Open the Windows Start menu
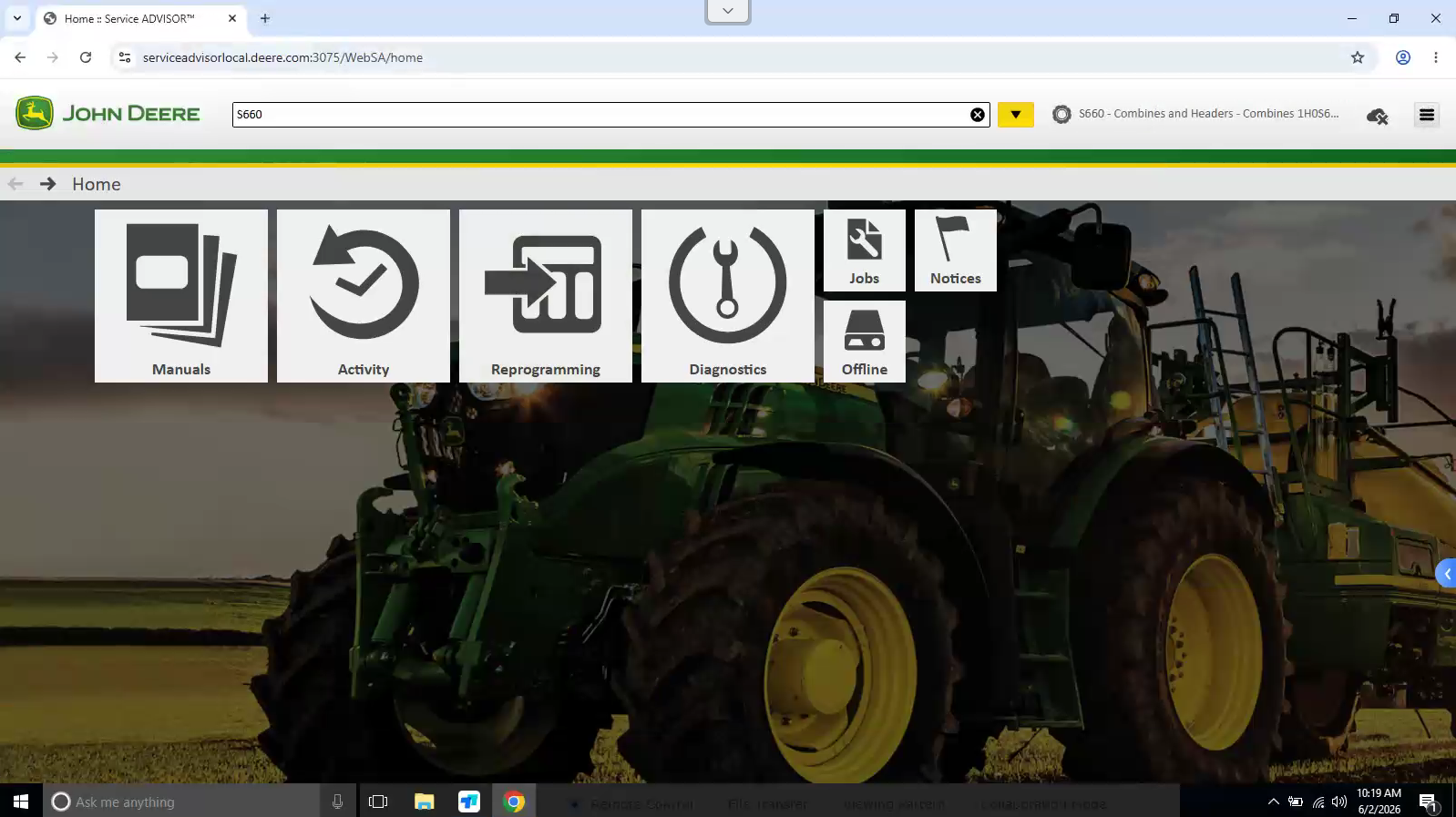Screen dimensions: 1456x817 click(21, 802)
